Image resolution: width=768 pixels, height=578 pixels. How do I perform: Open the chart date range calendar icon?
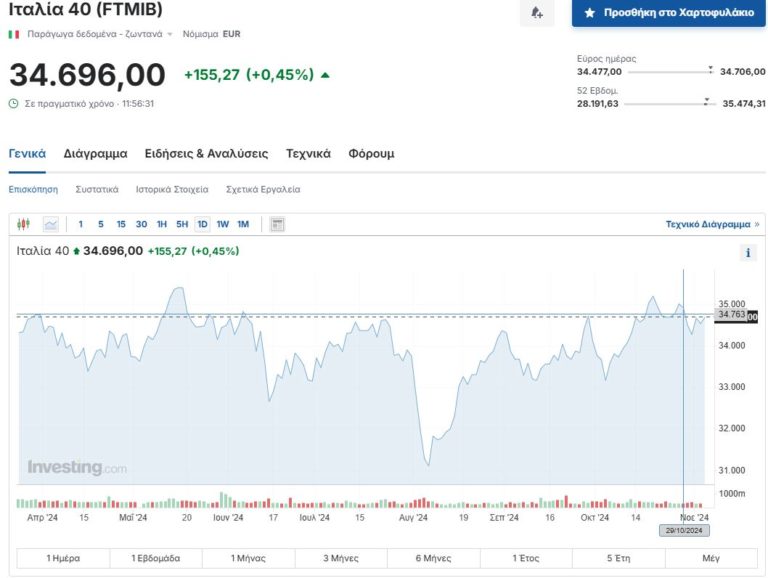277,224
